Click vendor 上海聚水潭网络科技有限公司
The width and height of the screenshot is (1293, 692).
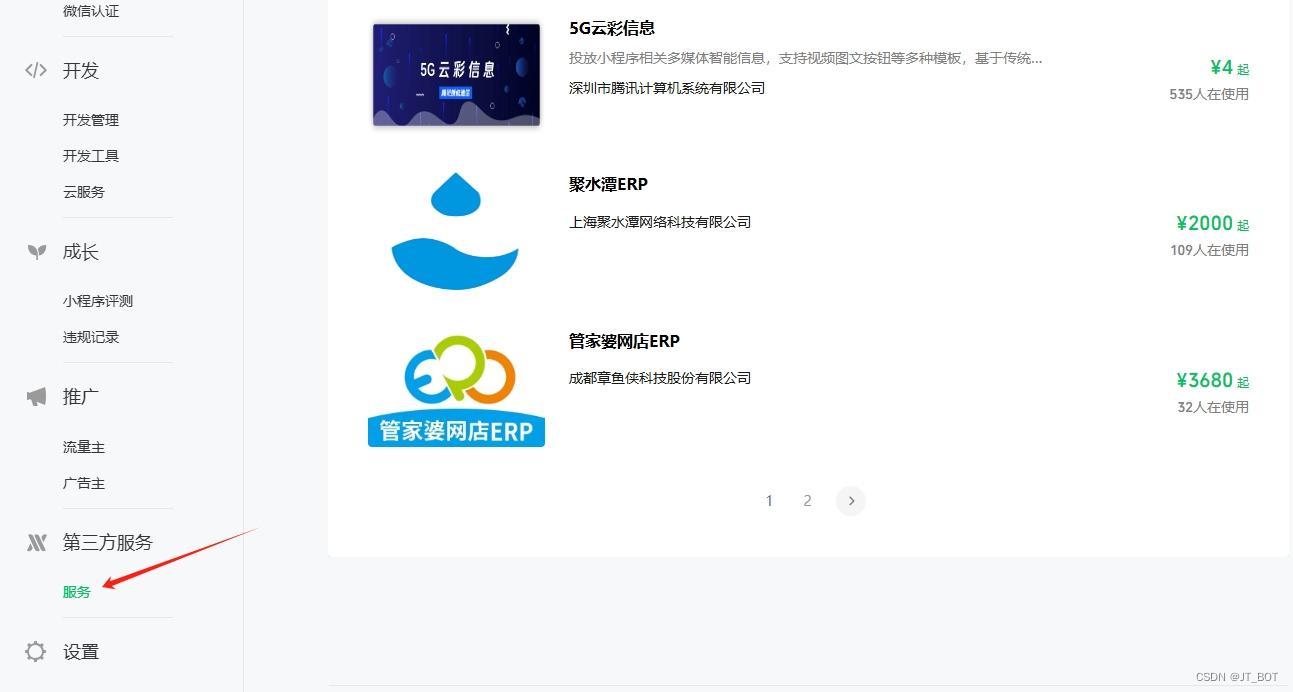click(660, 222)
